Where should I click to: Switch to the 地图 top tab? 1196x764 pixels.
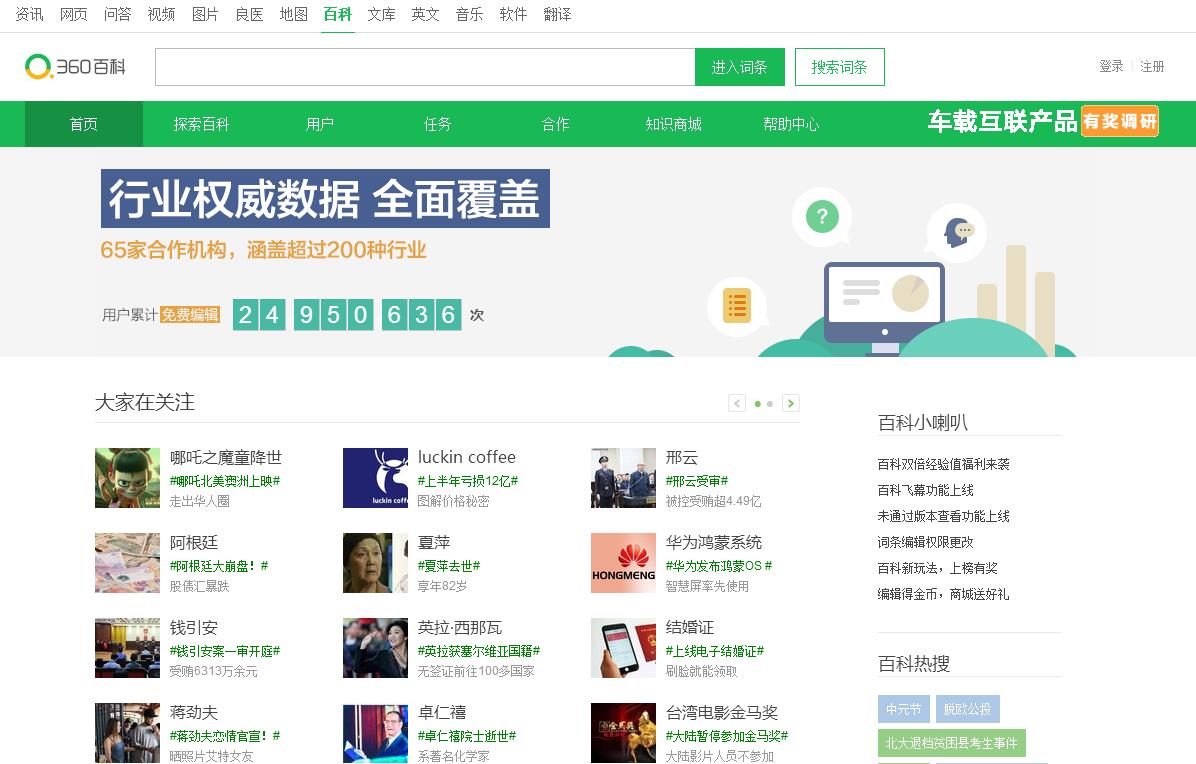(293, 14)
